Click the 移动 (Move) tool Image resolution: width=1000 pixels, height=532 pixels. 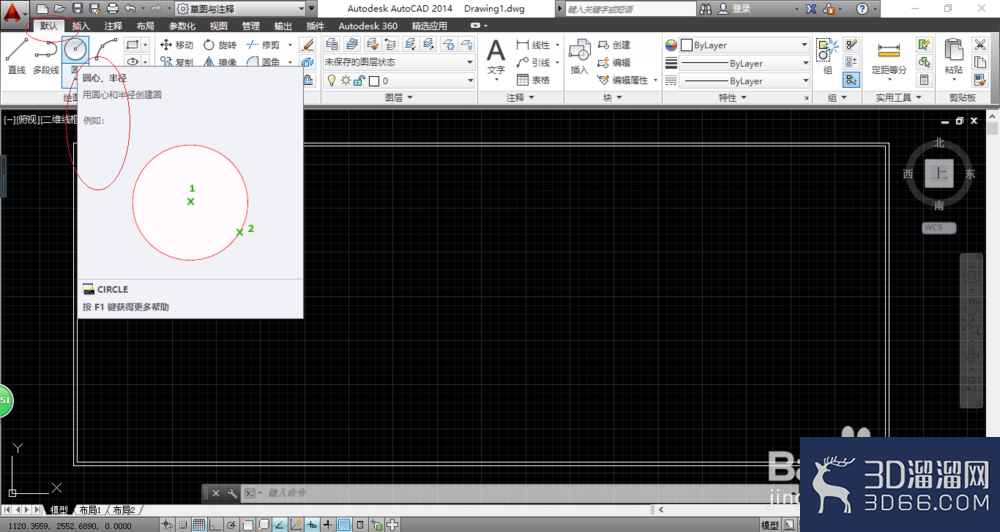point(177,45)
